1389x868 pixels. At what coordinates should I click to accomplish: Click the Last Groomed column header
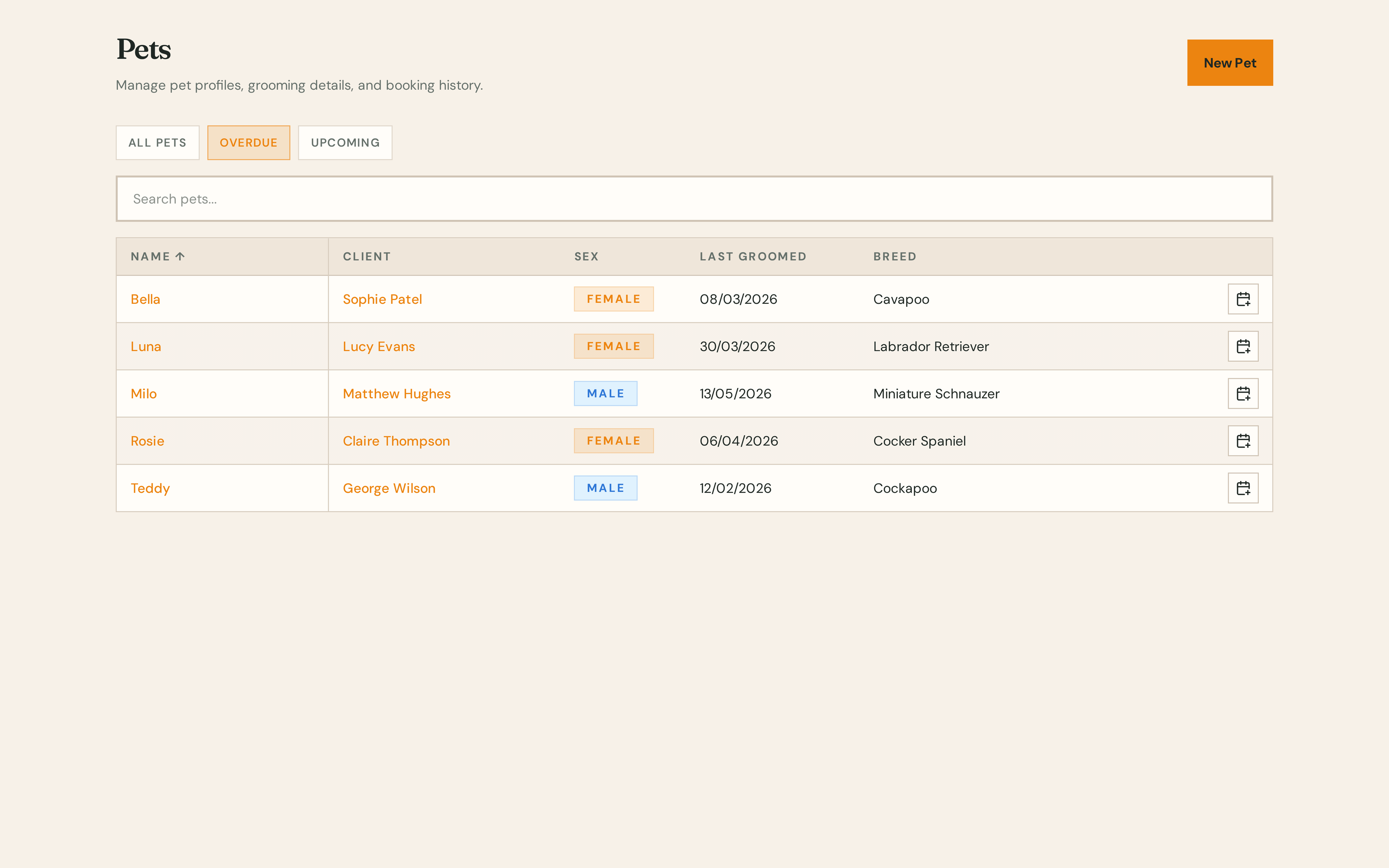pos(752,257)
